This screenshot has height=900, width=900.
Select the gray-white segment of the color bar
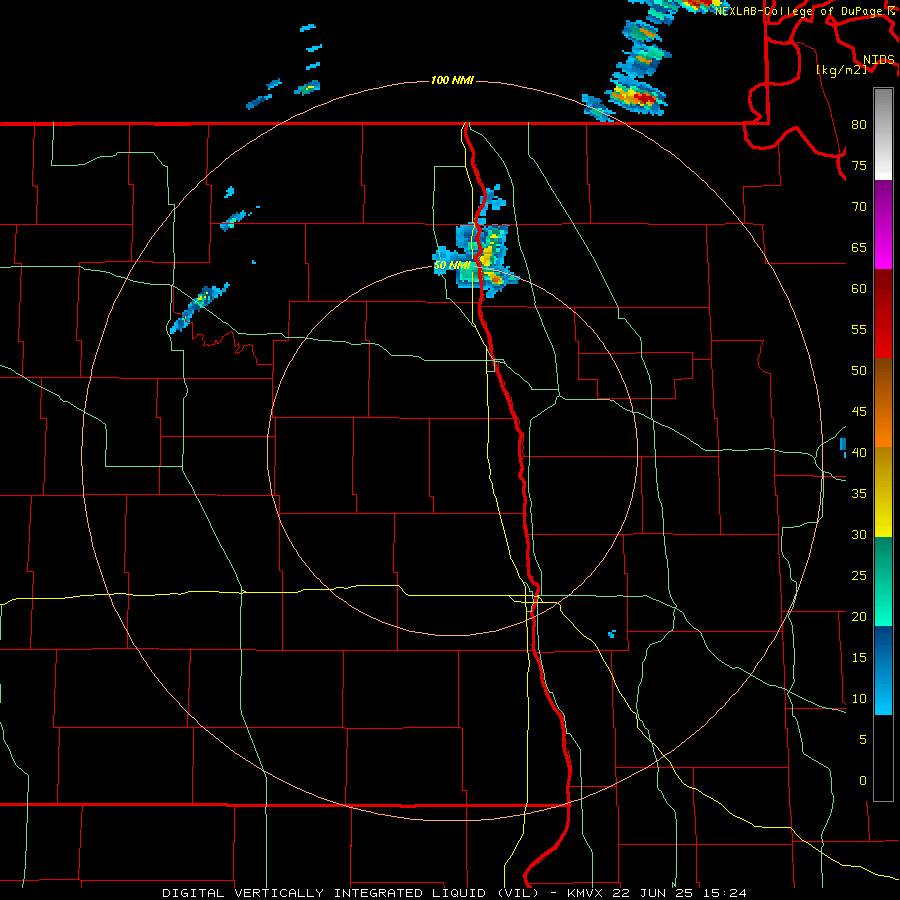(x=883, y=134)
